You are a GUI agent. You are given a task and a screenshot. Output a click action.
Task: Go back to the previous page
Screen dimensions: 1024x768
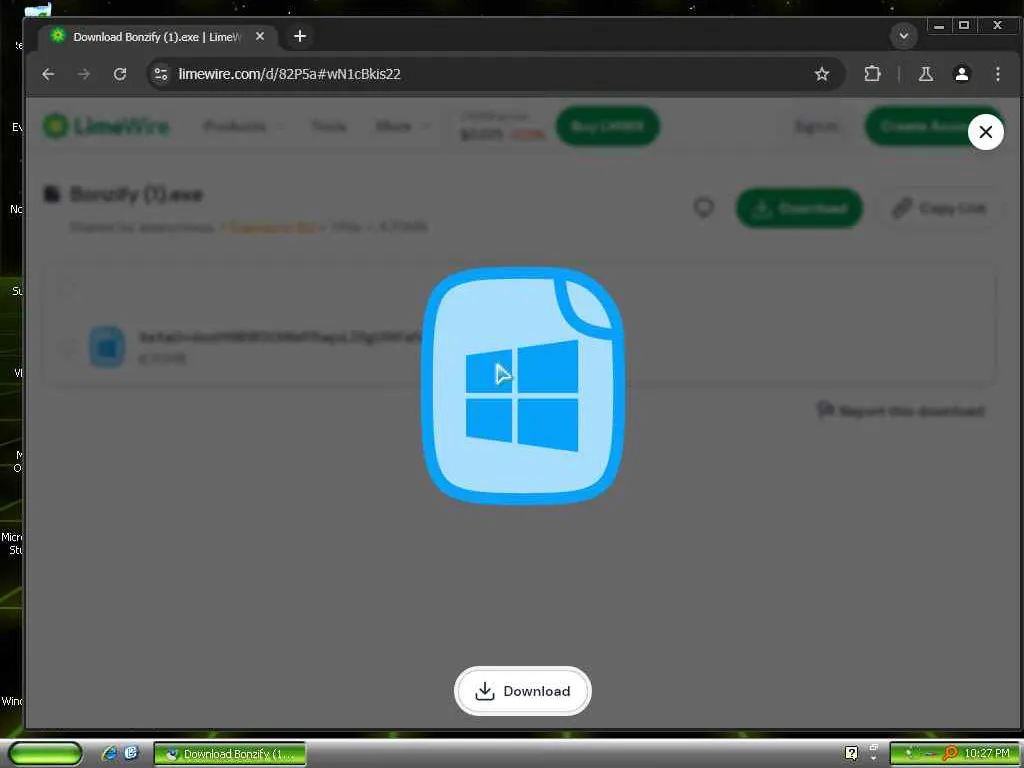[48, 74]
